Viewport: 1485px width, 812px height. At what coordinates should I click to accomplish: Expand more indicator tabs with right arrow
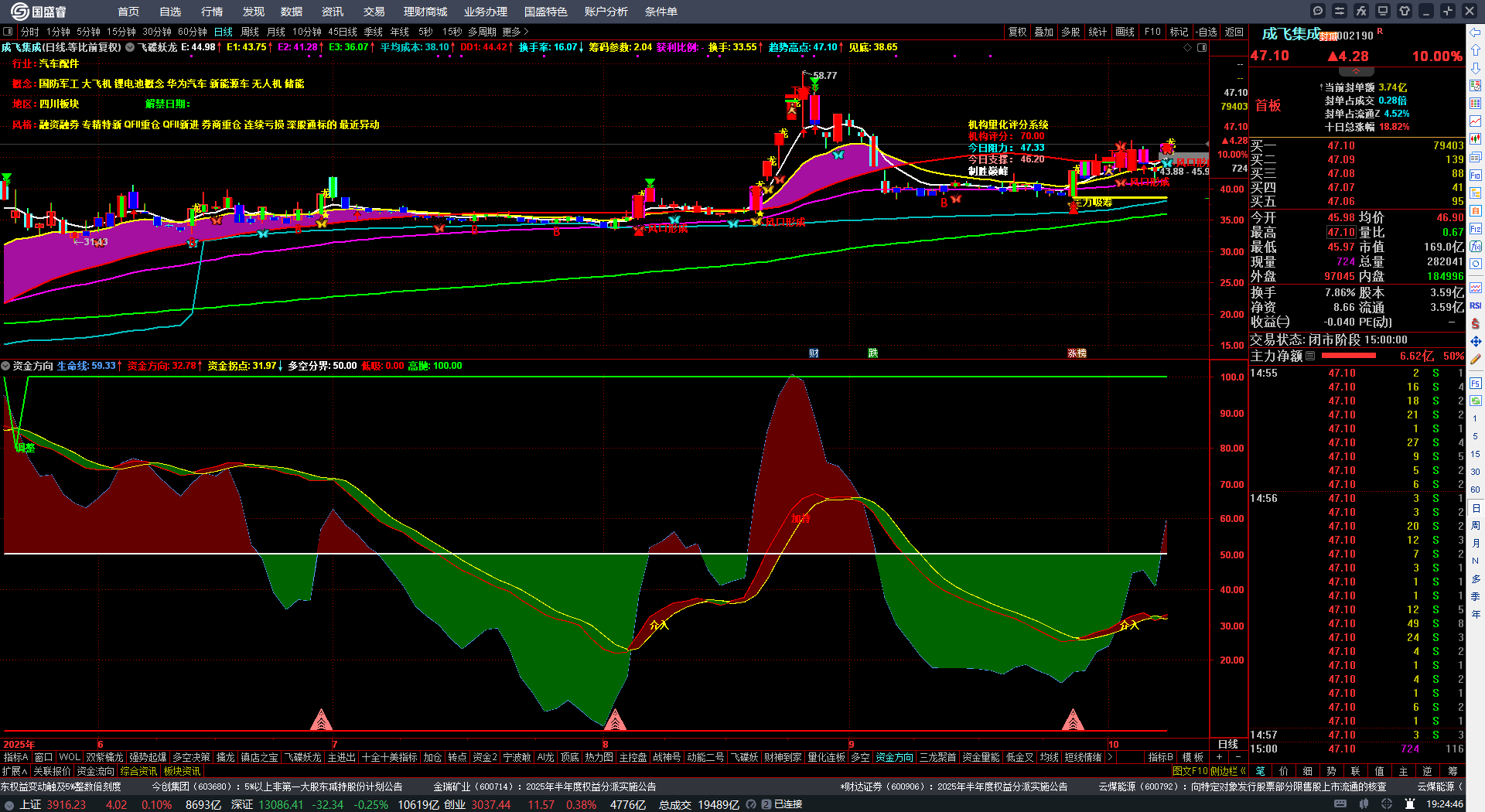[1110, 757]
